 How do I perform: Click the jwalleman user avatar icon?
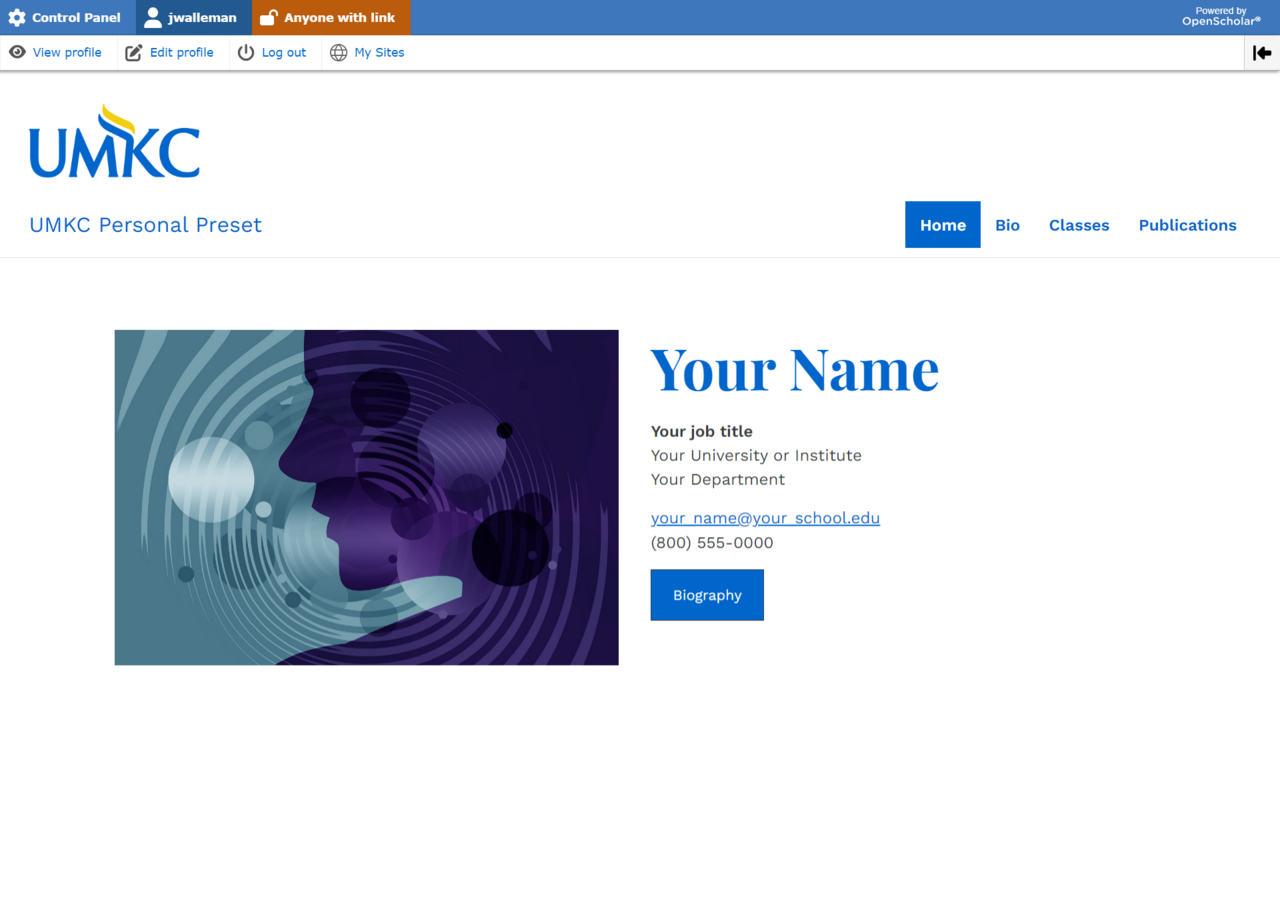153,18
